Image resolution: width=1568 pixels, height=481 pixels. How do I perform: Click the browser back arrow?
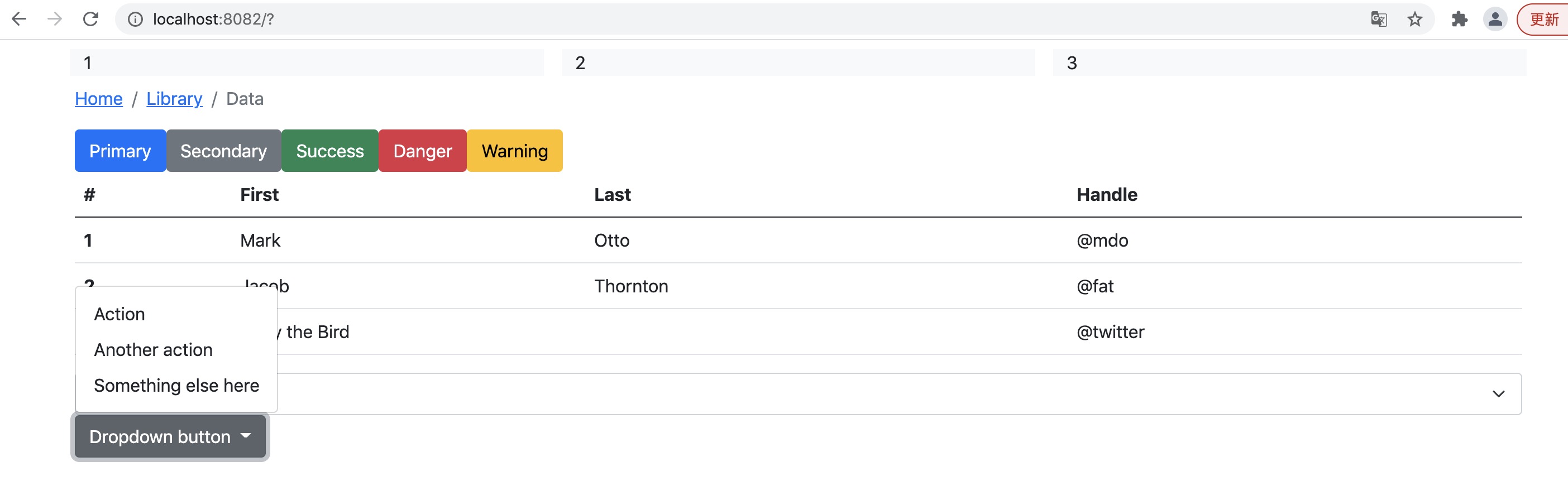tap(19, 20)
